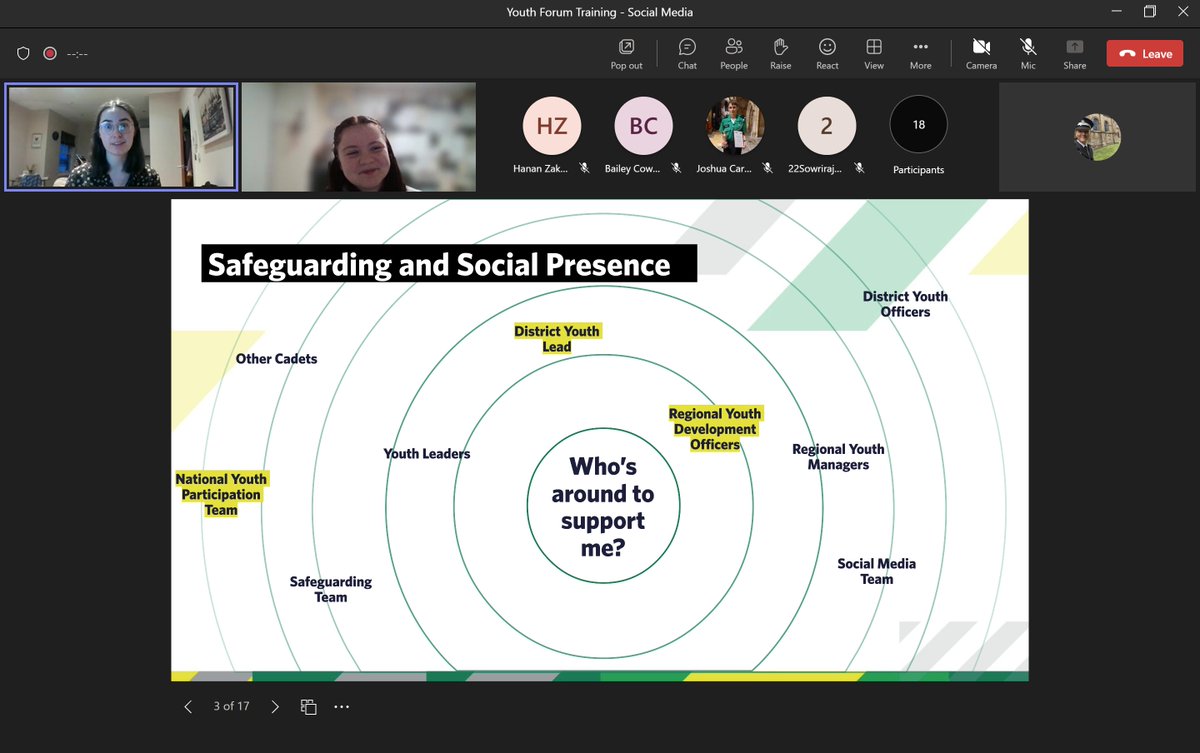Click the 'Other Cadets' text

276,359
